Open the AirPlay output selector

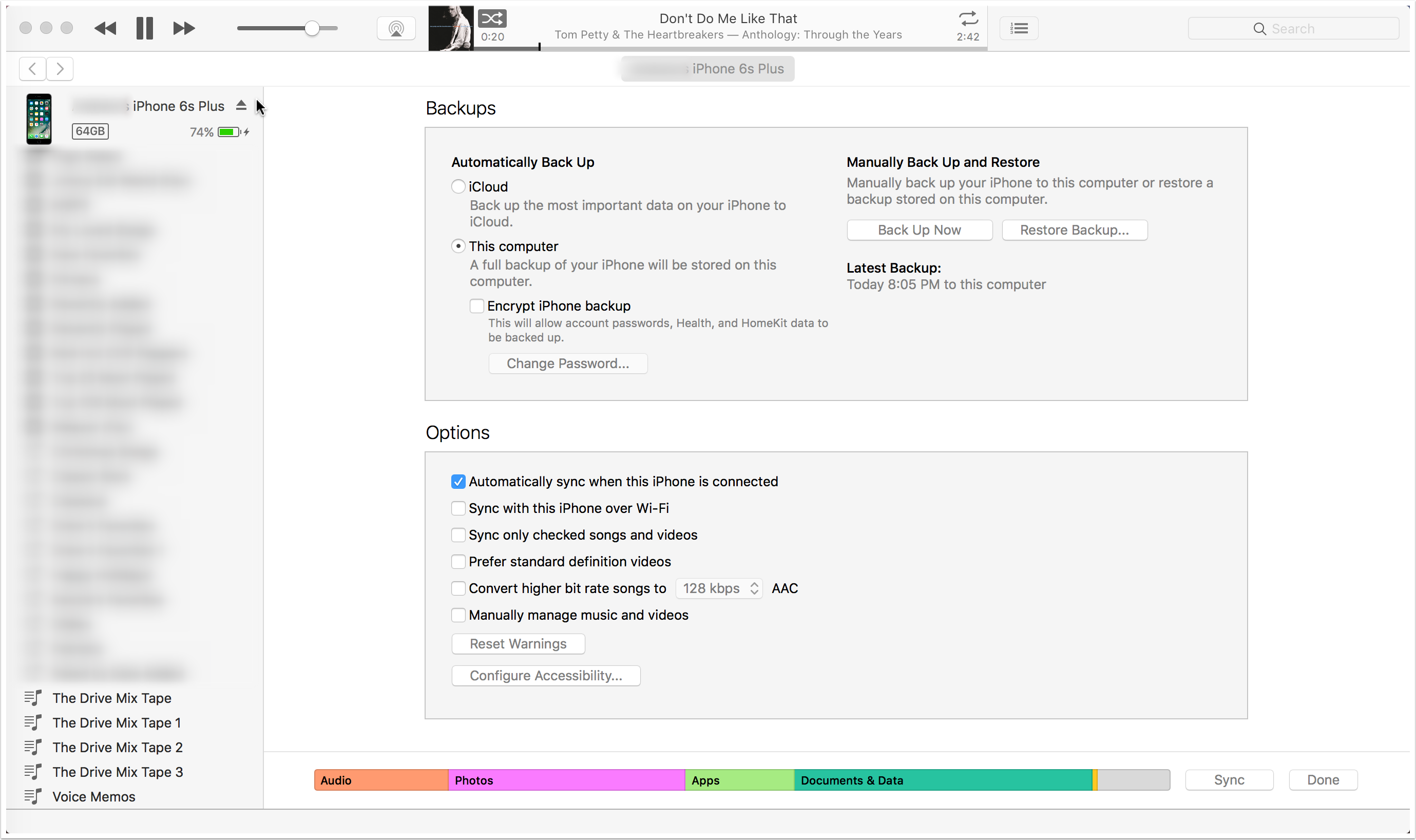click(396, 28)
